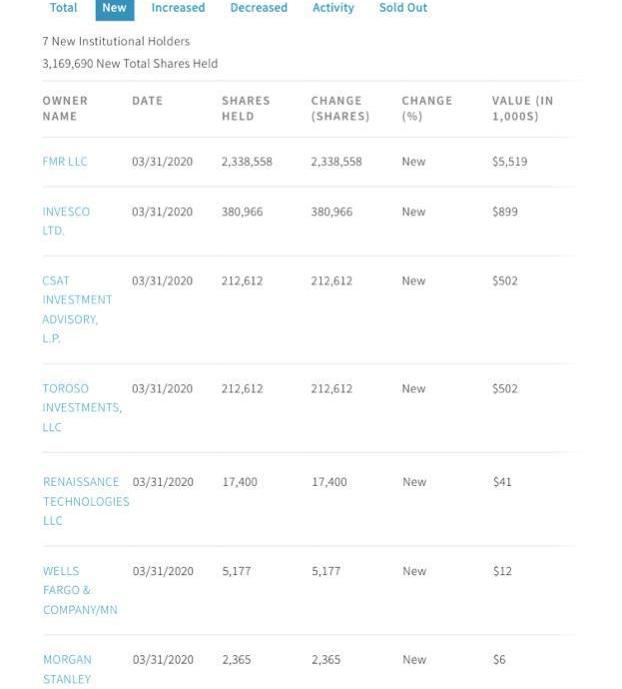Show the Decreased holders tab

(258, 8)
